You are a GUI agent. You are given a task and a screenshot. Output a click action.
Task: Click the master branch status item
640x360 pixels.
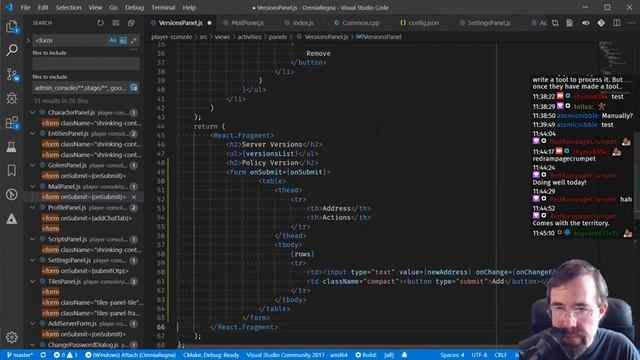[20, 355]
